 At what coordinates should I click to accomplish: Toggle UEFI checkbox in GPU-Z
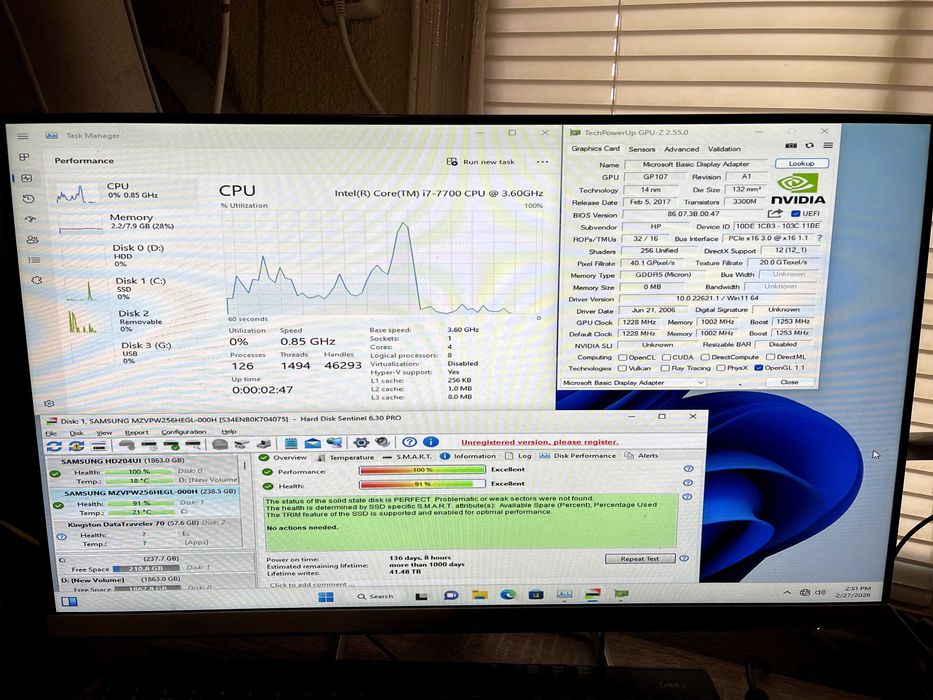pyautogui.click(x=796, y=213)
